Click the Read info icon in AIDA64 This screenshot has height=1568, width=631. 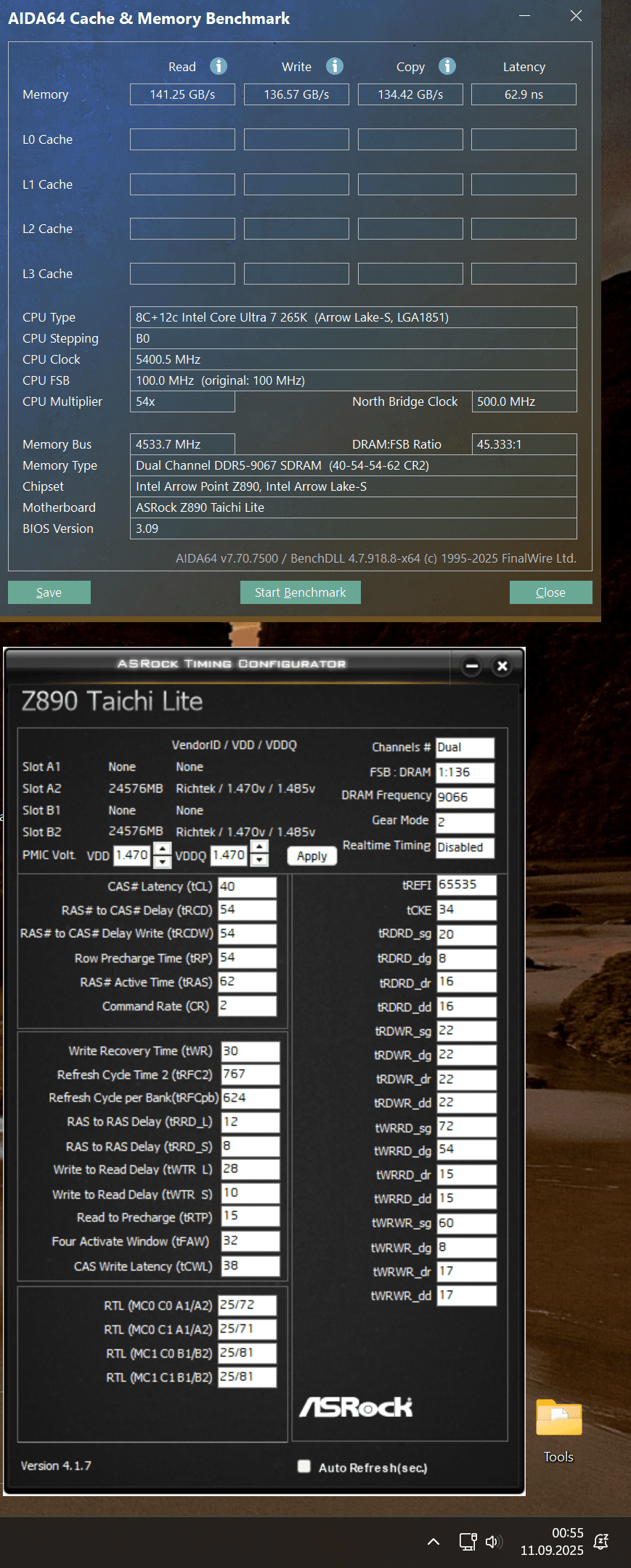(219, 66)
